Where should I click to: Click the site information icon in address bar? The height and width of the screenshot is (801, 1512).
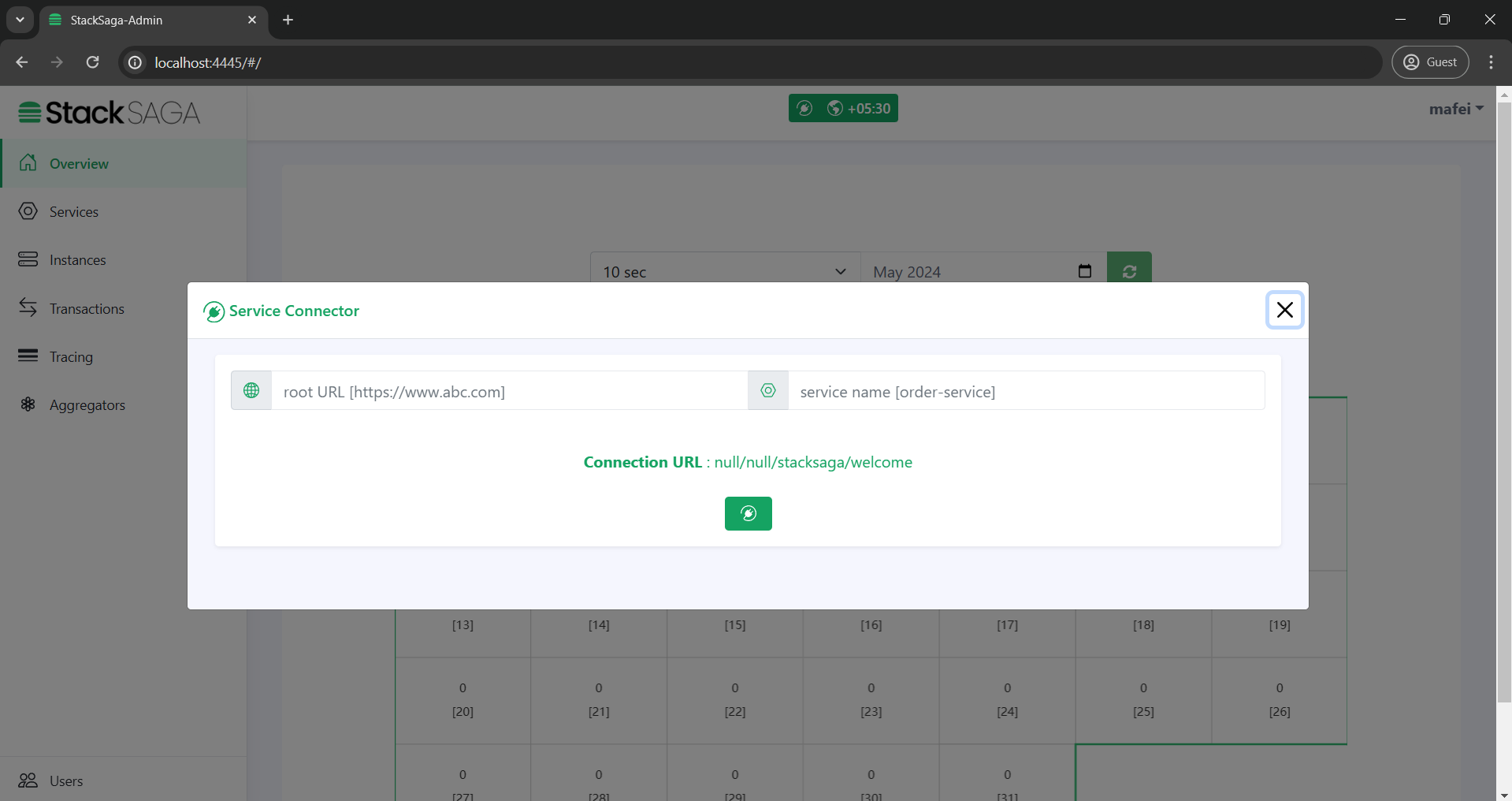pos(136,62)
